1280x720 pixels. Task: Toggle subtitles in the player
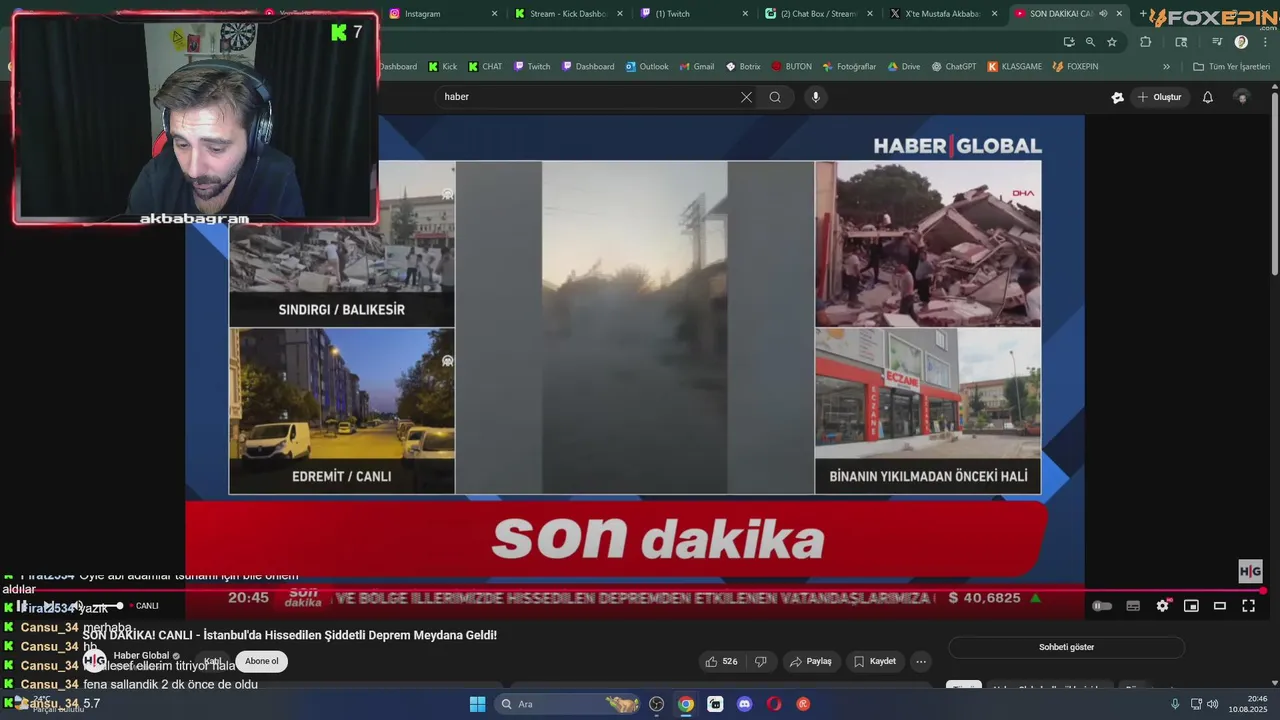click(1133, 606)
